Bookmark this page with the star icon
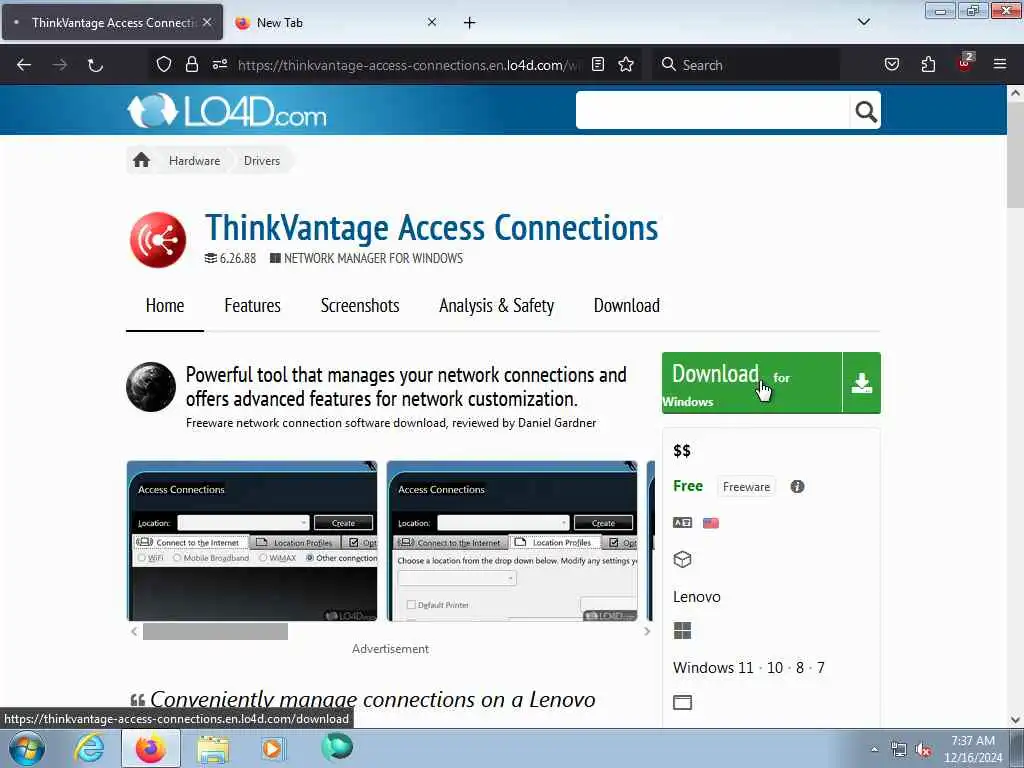Viewport: 1024px width, 768px height. click(x=626, y=64)
